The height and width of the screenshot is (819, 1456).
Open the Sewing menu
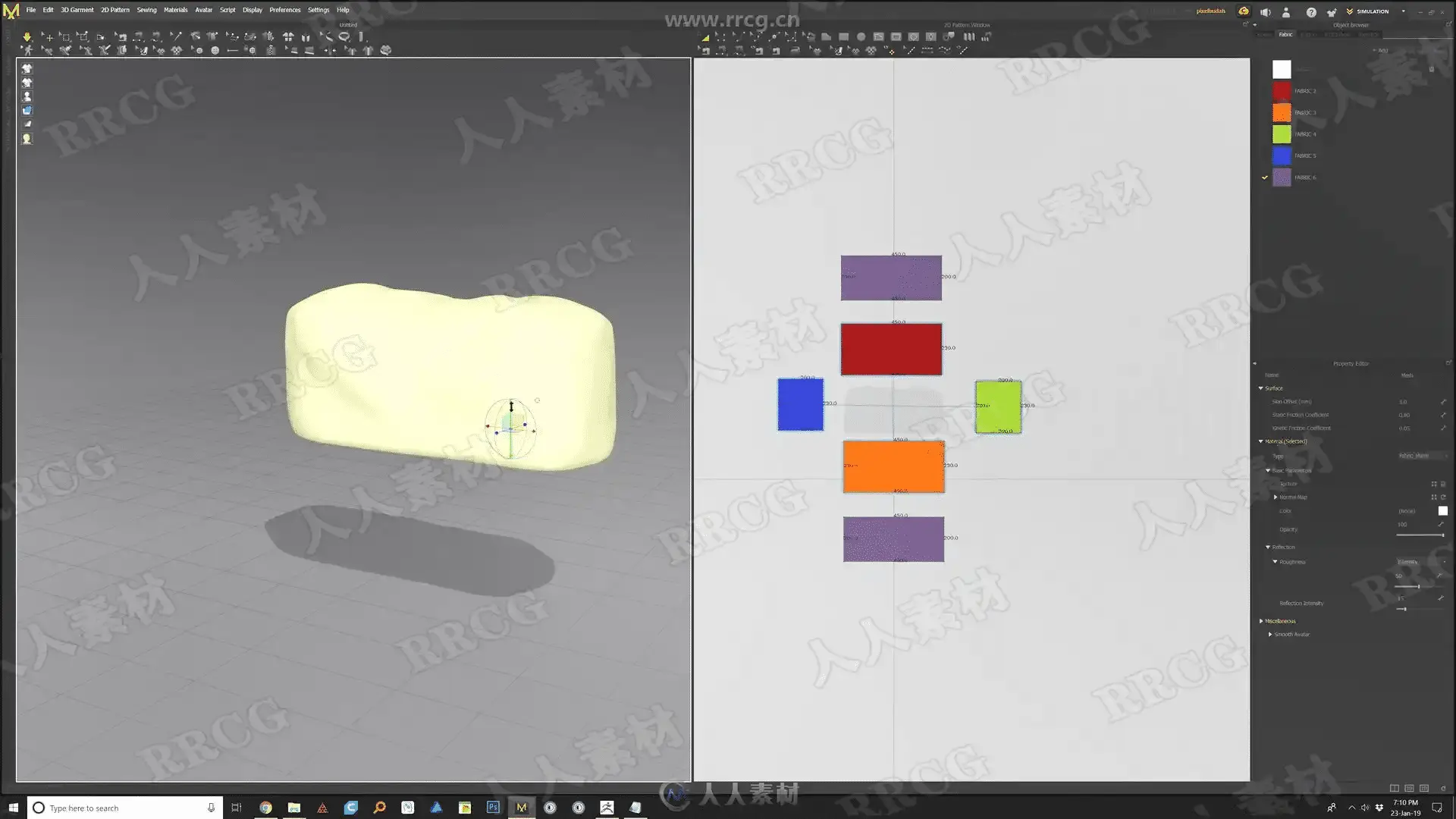pyautogui.click(x=146, y=10)
